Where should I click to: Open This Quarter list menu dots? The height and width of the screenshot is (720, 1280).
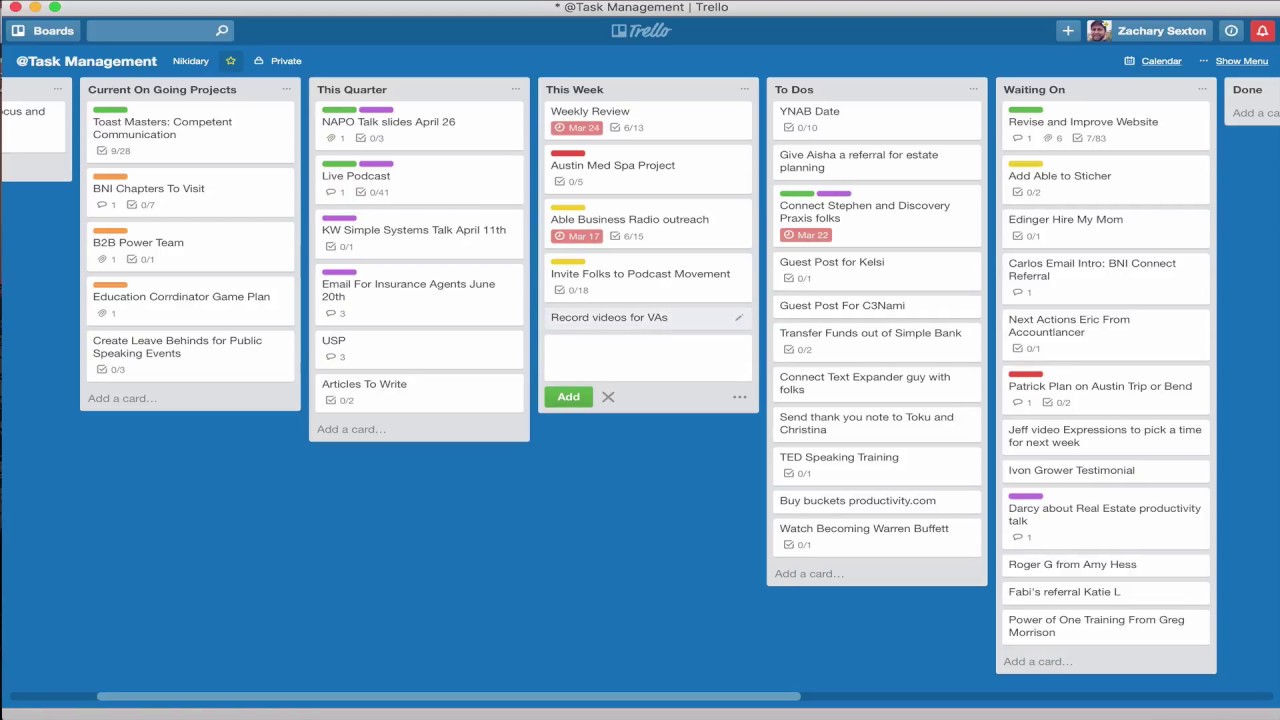(x=516, y=89)
